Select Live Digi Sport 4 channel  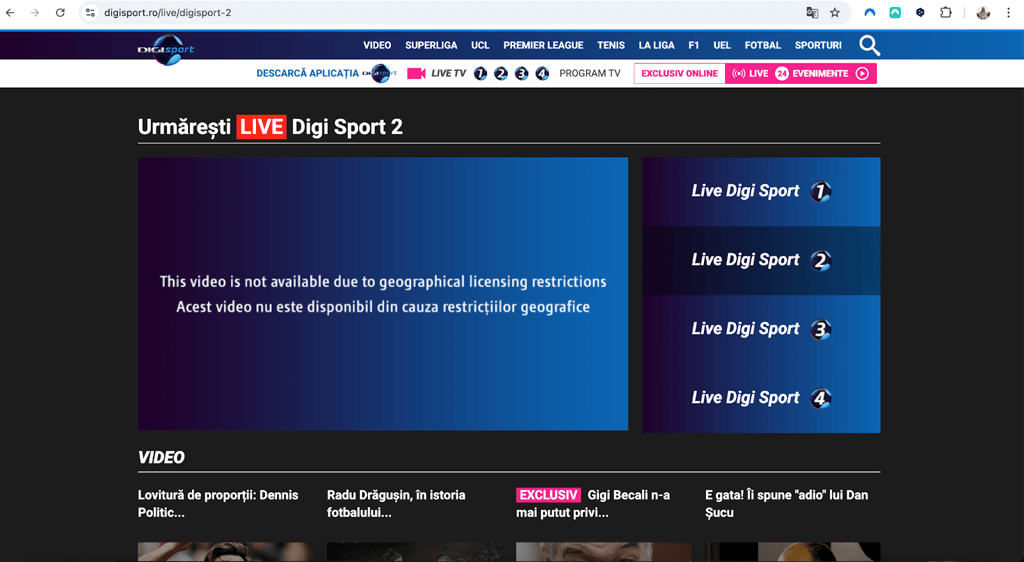761,398
